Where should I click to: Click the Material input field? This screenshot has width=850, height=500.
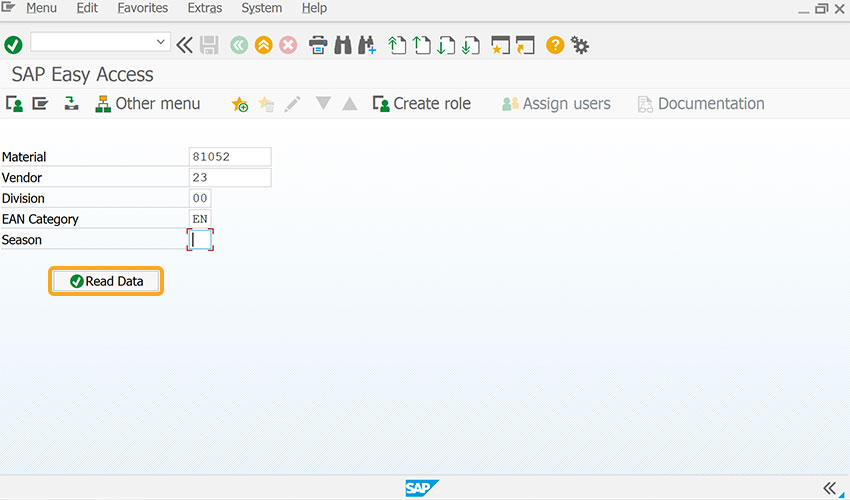[x=230, y=157]
